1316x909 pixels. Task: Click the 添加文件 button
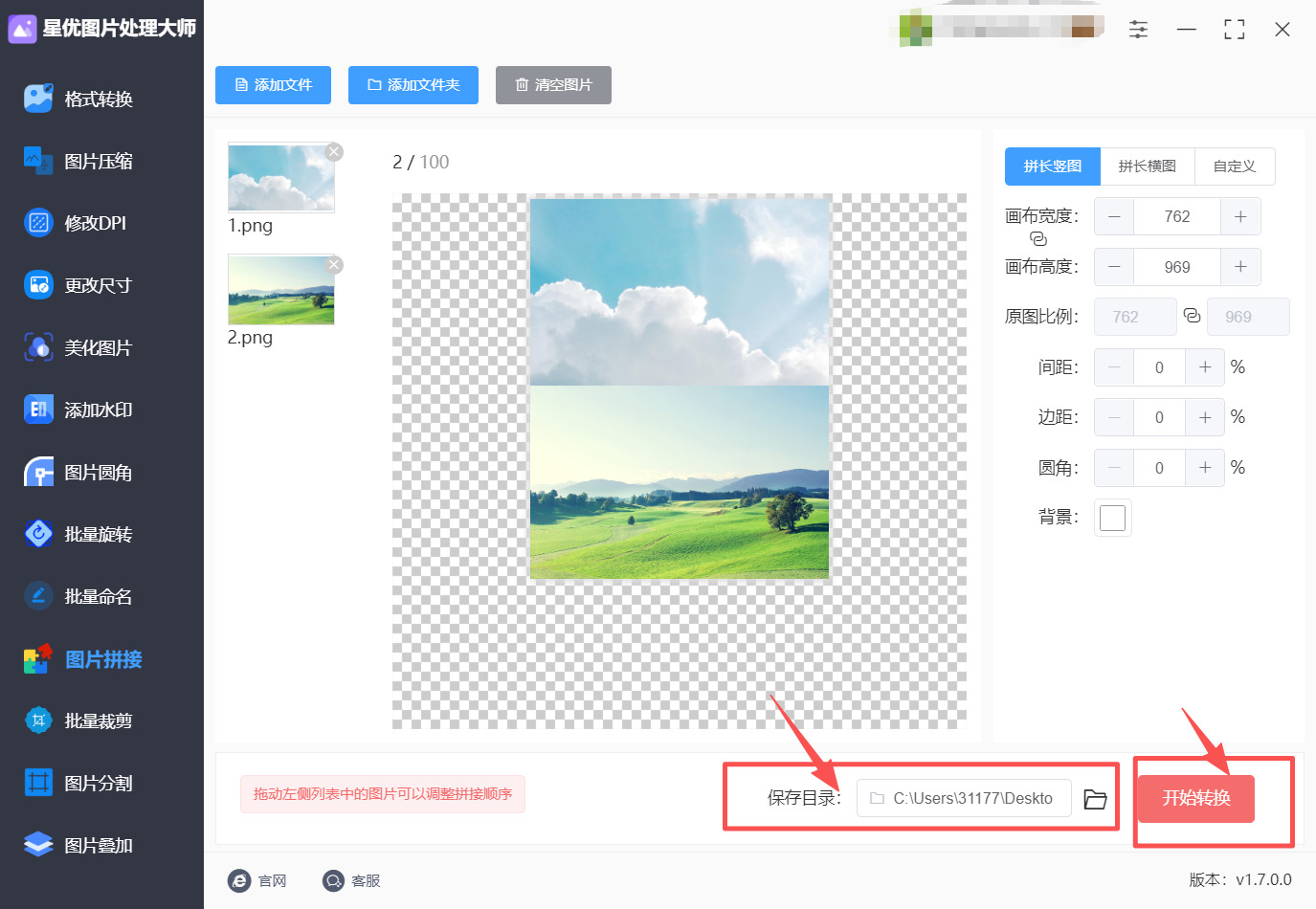273,85
